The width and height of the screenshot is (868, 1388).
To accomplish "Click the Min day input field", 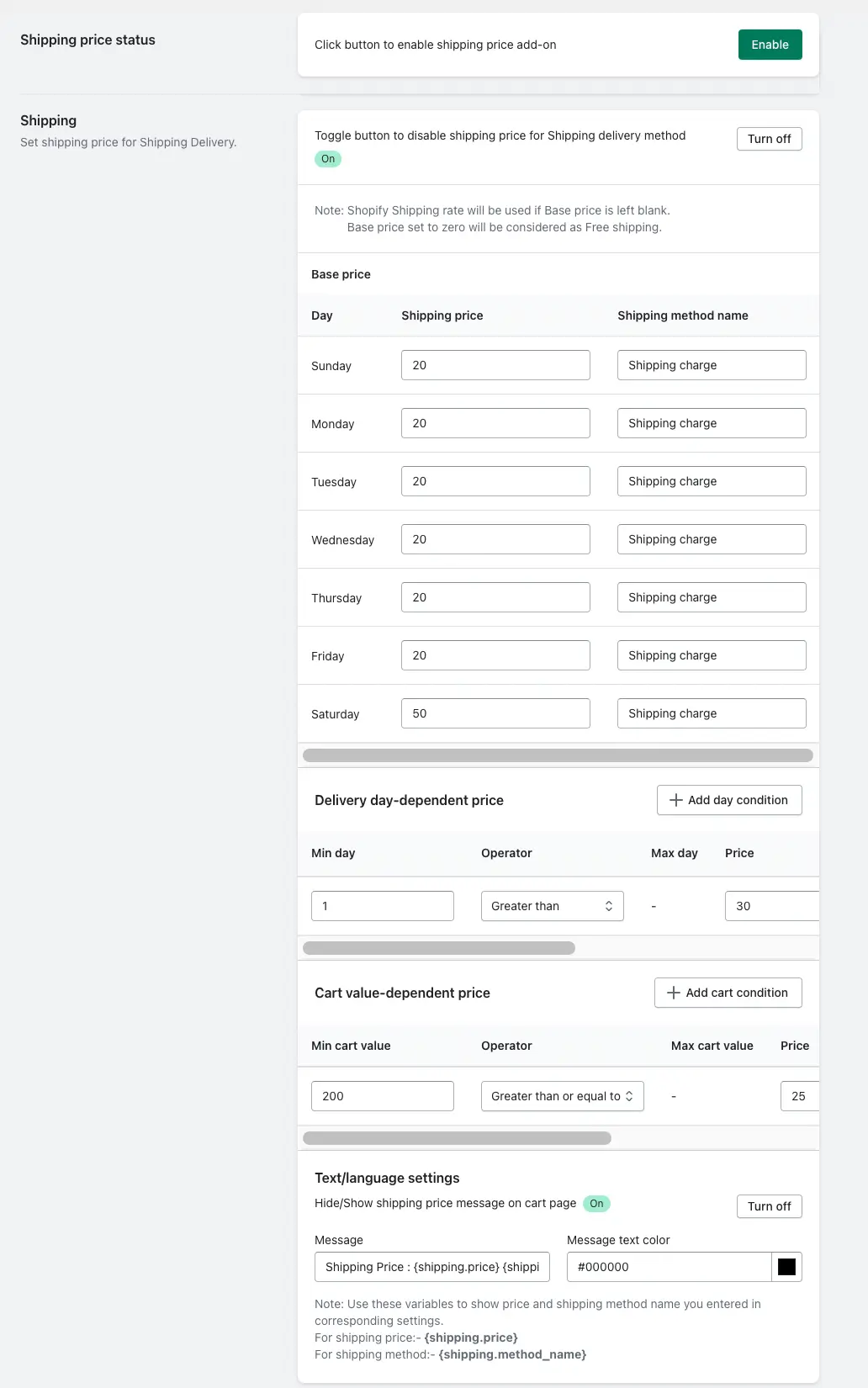I will coord(383,906).
